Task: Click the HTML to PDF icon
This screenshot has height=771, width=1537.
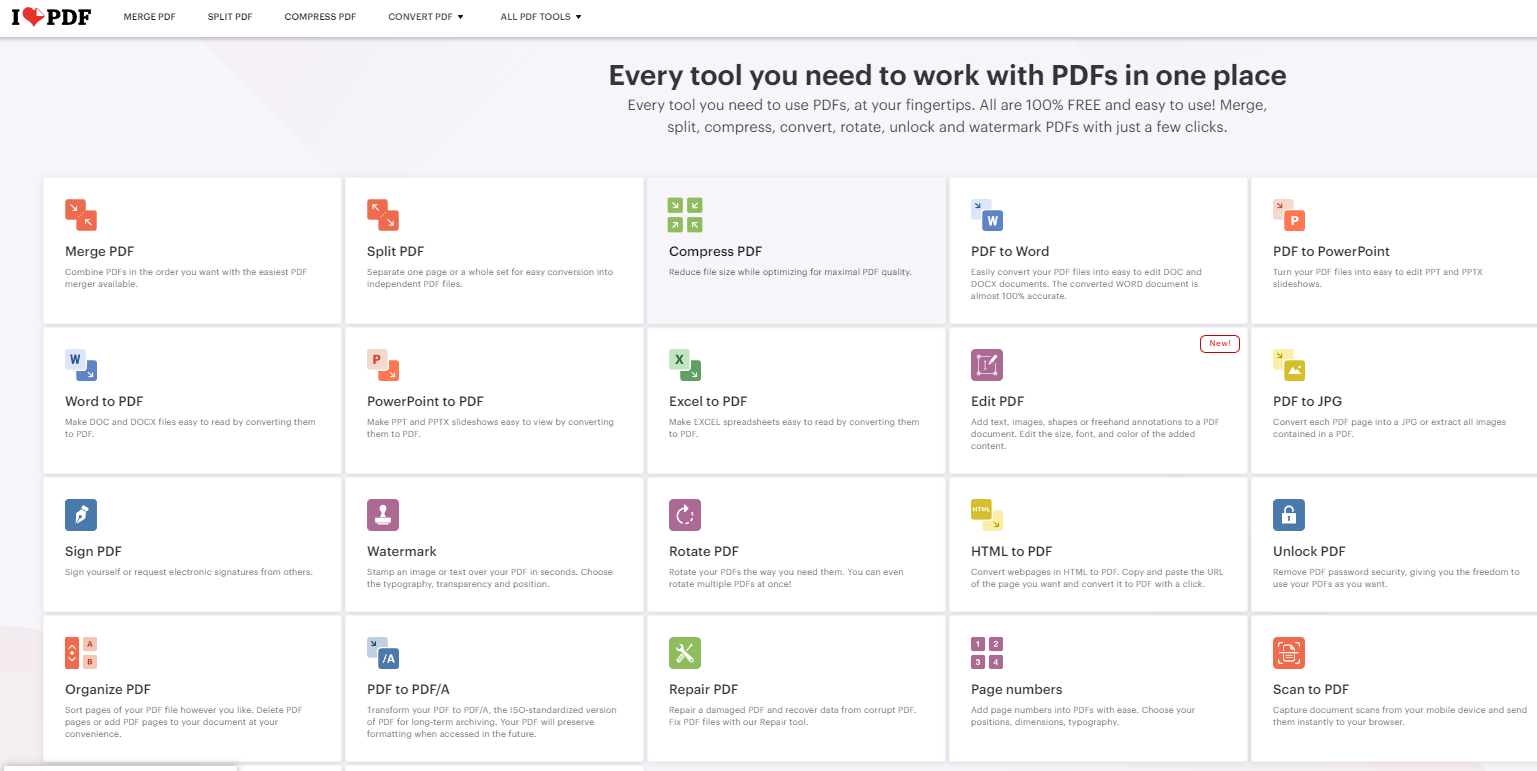Action: tap(987, 515)
